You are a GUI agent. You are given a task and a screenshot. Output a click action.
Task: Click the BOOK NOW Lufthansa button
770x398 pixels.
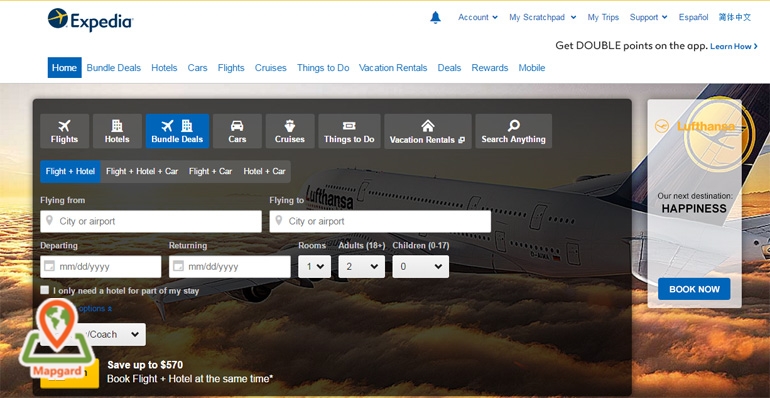(694, 289)
